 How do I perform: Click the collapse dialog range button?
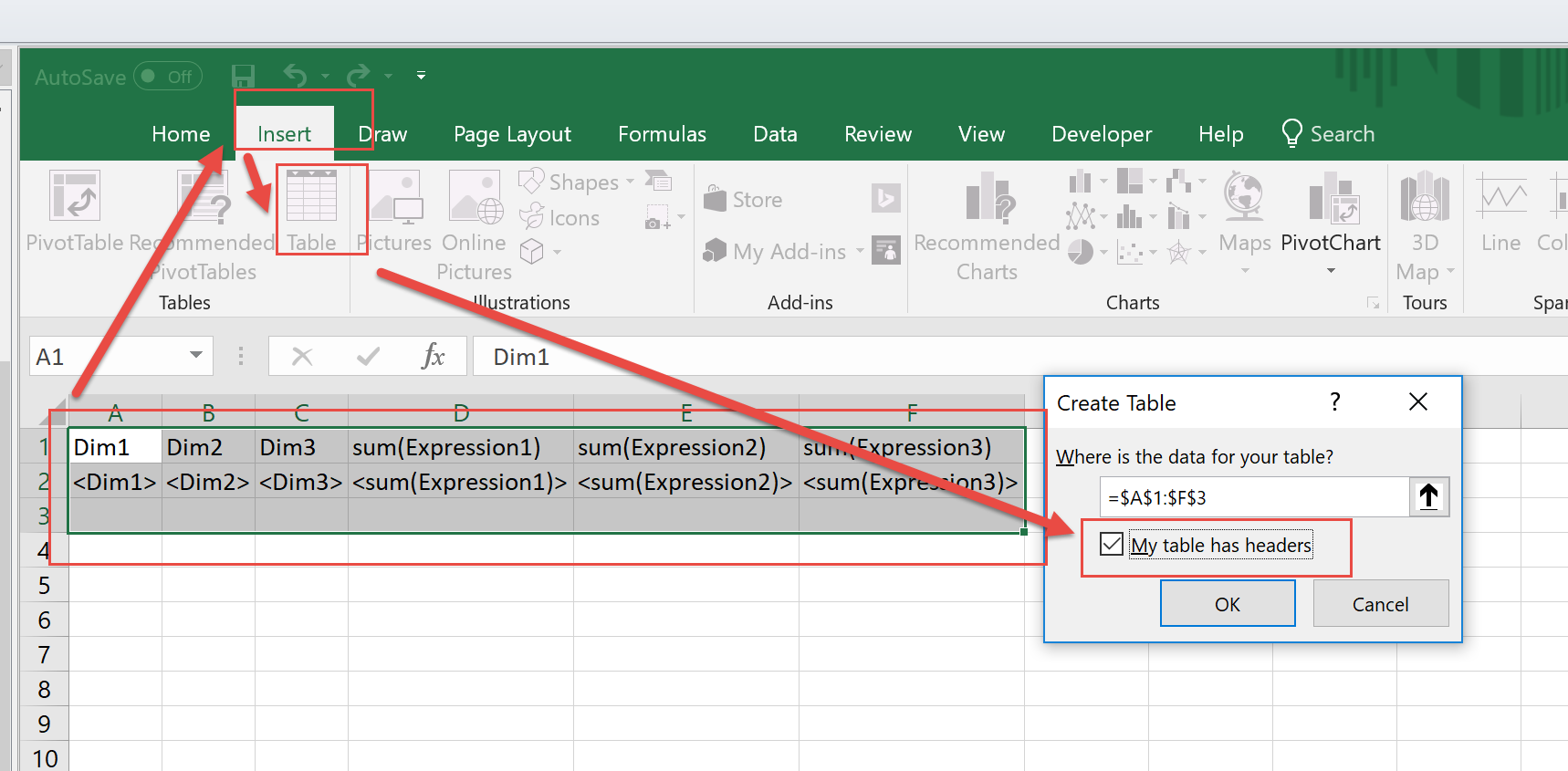pyautogui.click(x=1428, y=497)
